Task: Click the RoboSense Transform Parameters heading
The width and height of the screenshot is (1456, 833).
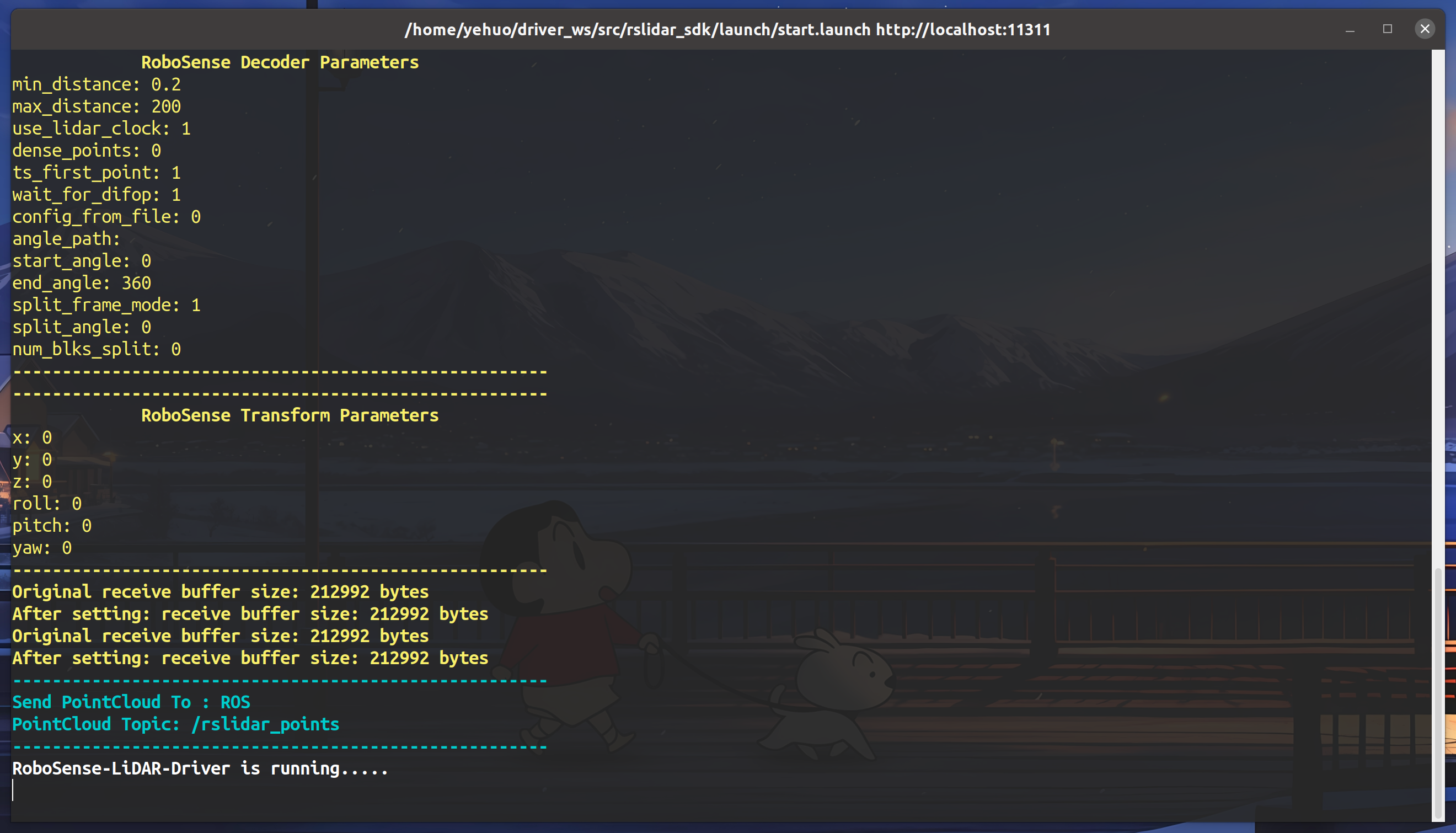Action: pyautogui.click(x=290, y=415)
